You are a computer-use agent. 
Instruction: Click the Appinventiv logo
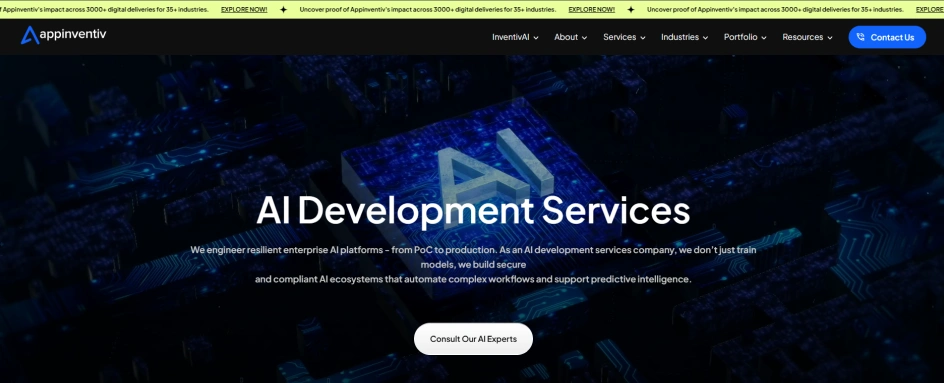[x=63, y=35]
